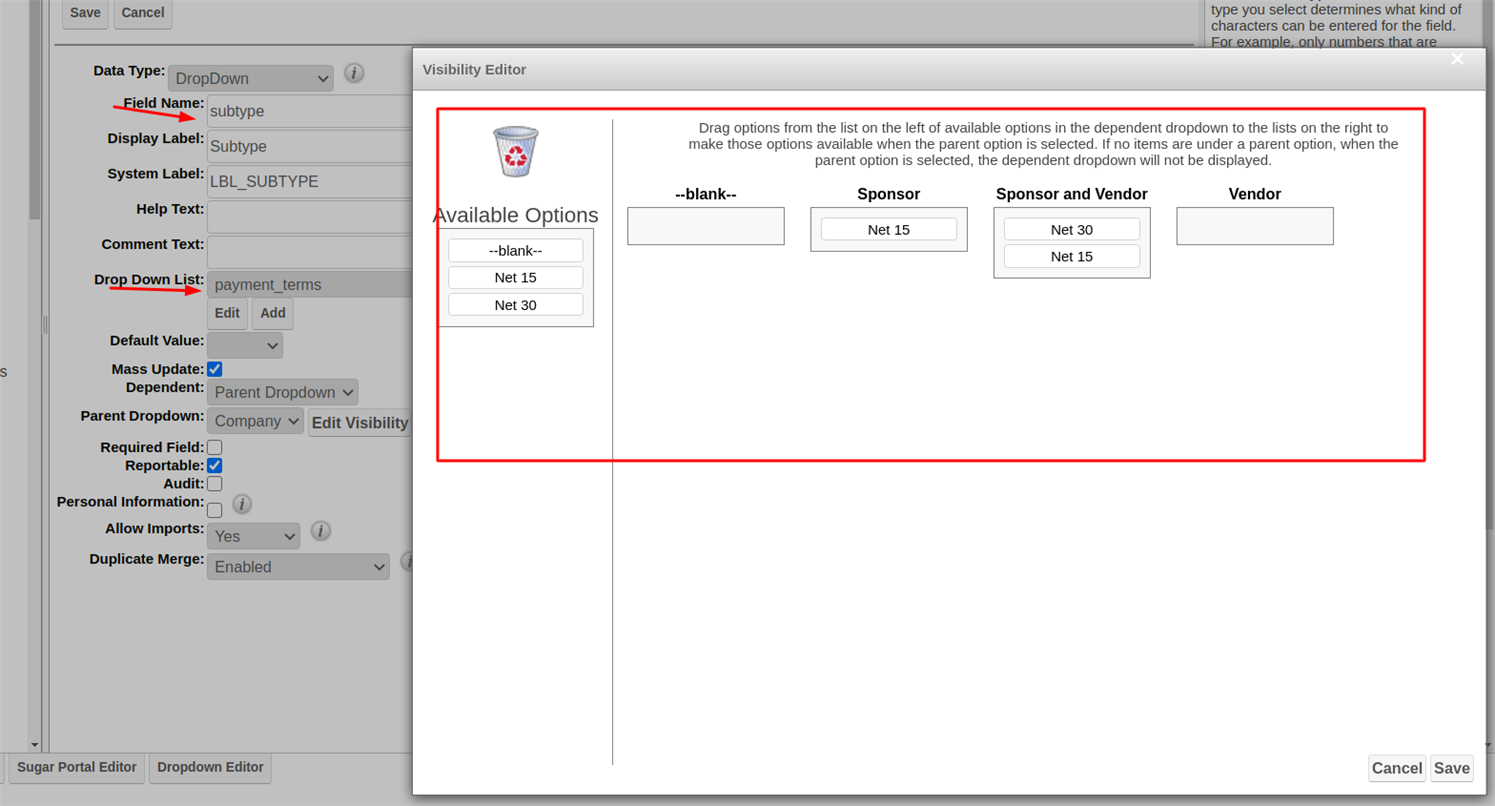Click the empty --blank-- parent list box
The width and height of the screenshot is (1495, 806).
(706, 226)
